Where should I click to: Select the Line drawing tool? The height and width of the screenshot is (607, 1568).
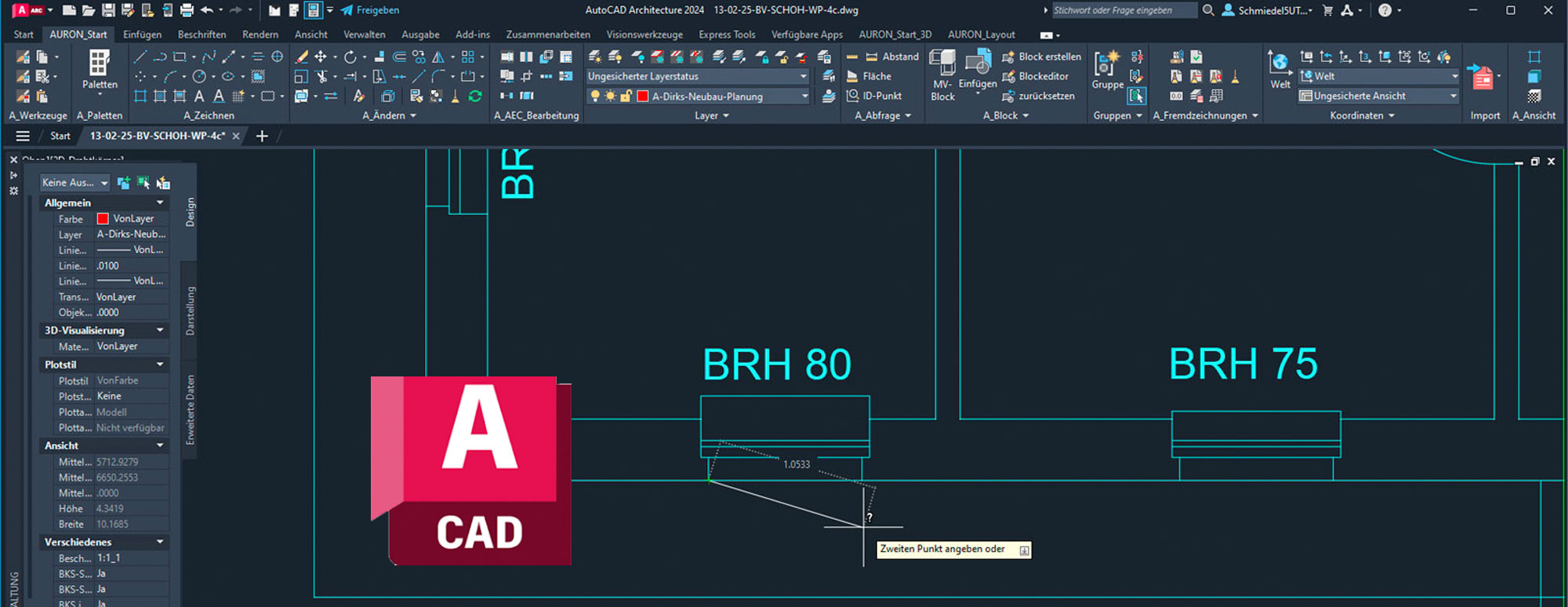tap(140, 56)
